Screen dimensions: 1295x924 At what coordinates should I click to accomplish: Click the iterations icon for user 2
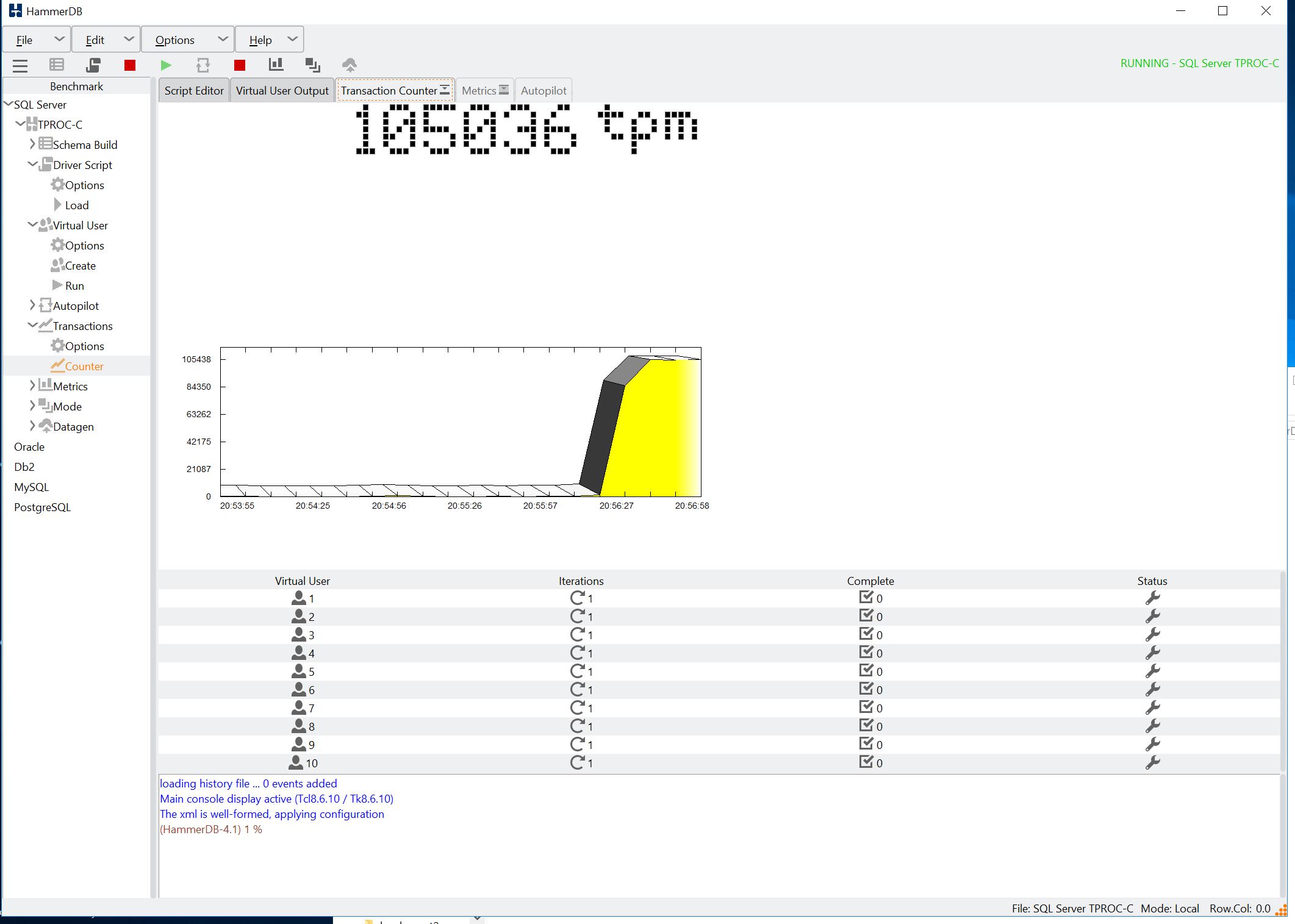coord(577,616)
